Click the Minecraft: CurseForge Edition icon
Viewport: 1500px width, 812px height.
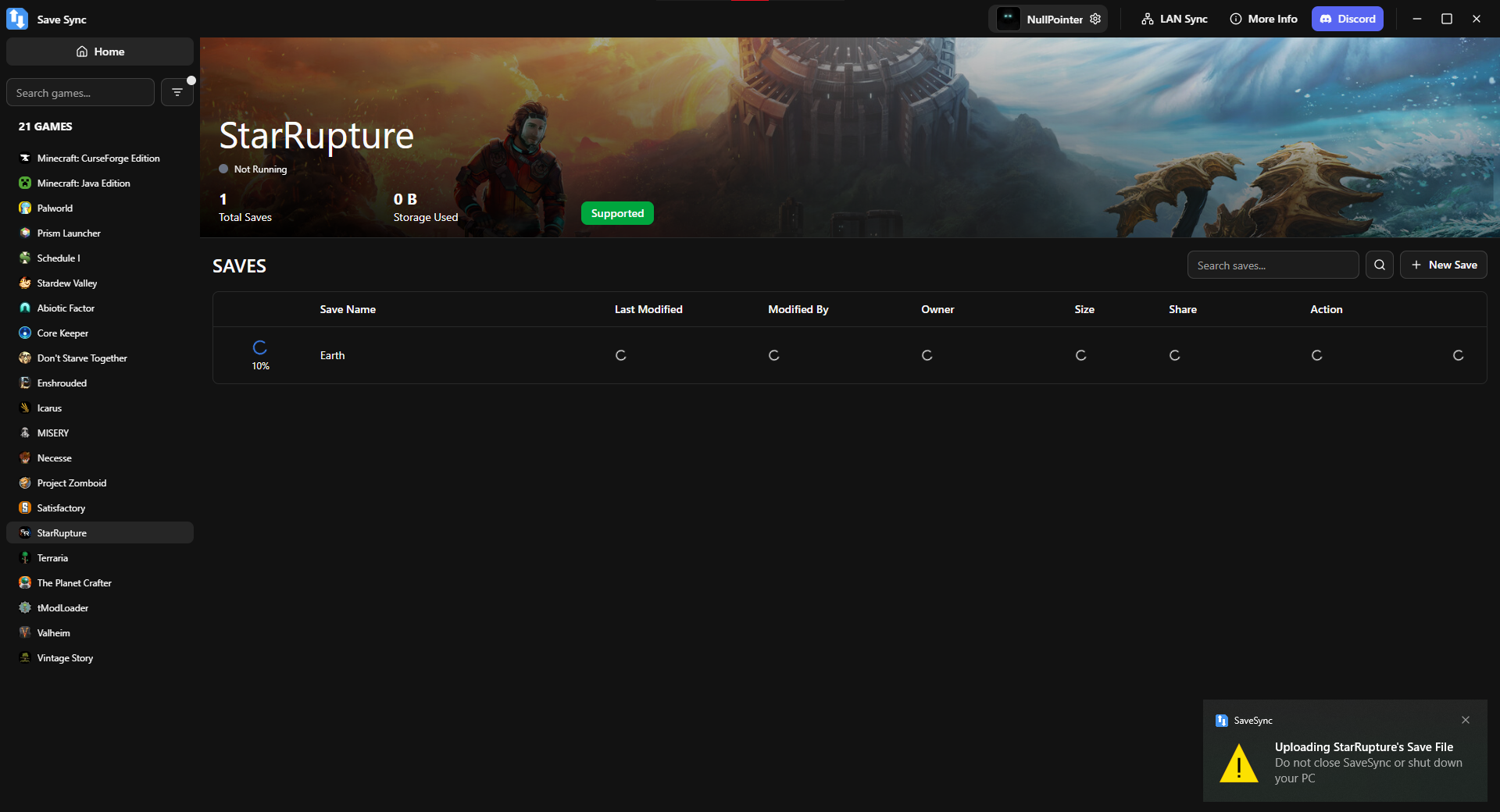[25, 158]
